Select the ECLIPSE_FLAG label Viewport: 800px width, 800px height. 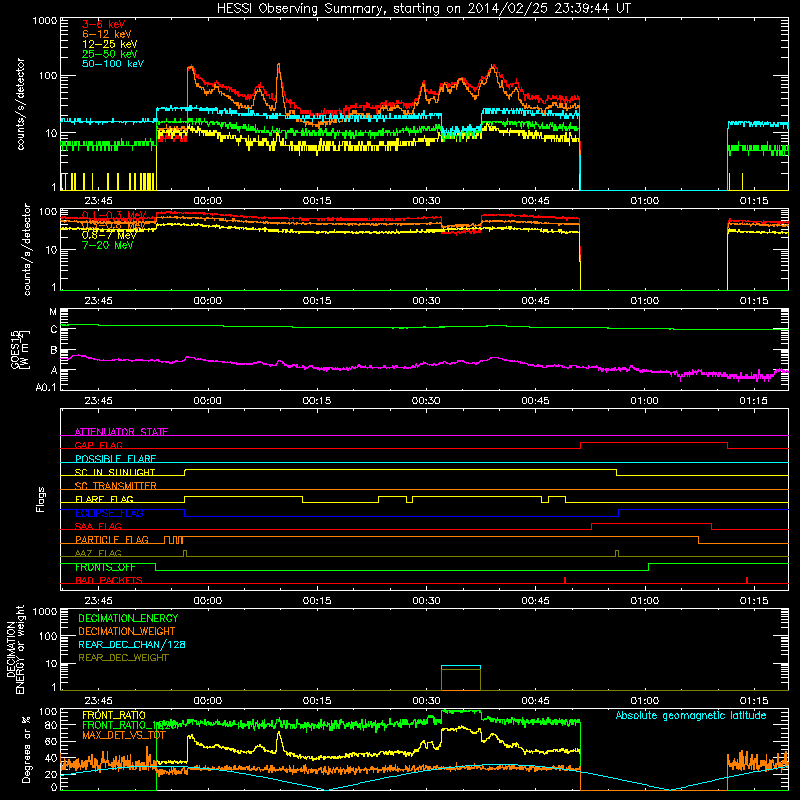(x=109, y=513)
